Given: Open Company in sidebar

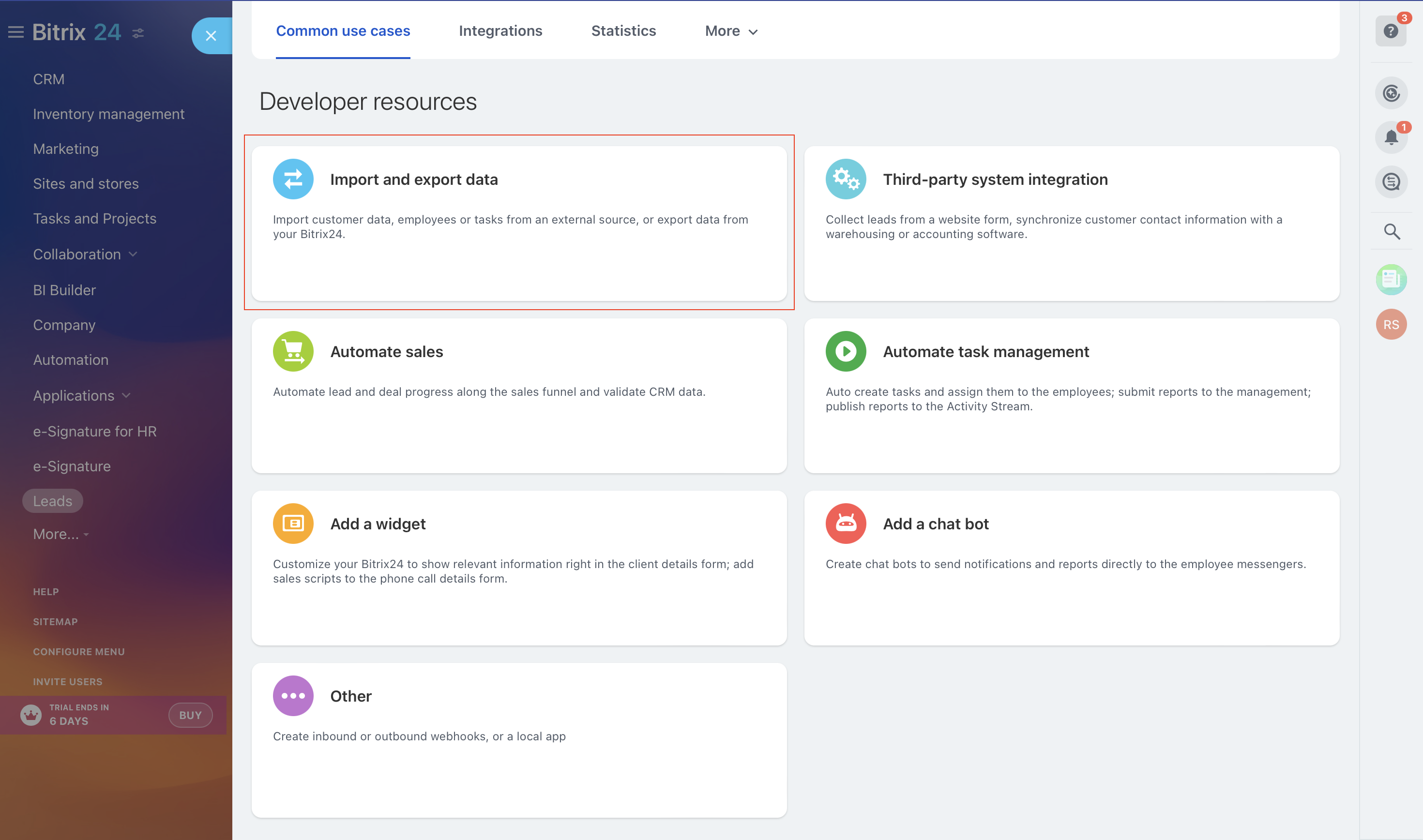Looking at the screenshot, I should [64, 325].
